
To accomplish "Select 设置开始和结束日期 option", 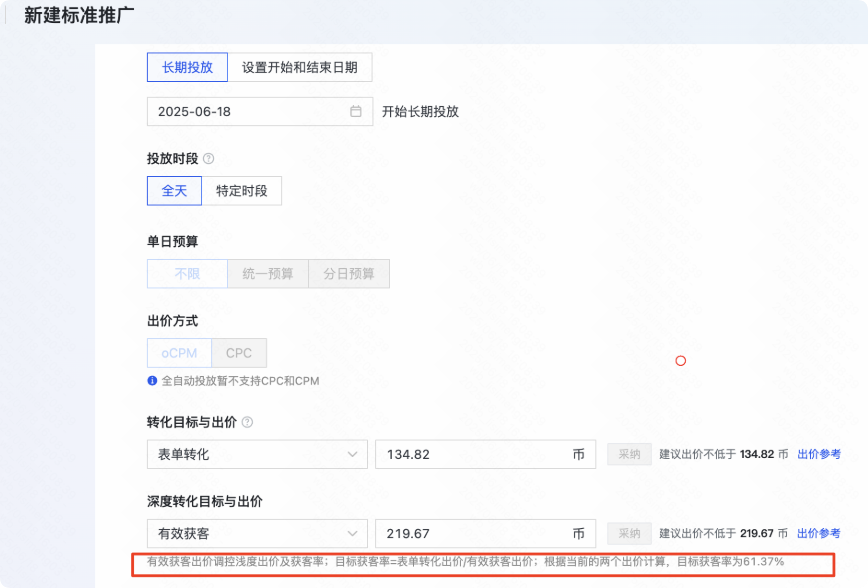I will click(299, 67).
